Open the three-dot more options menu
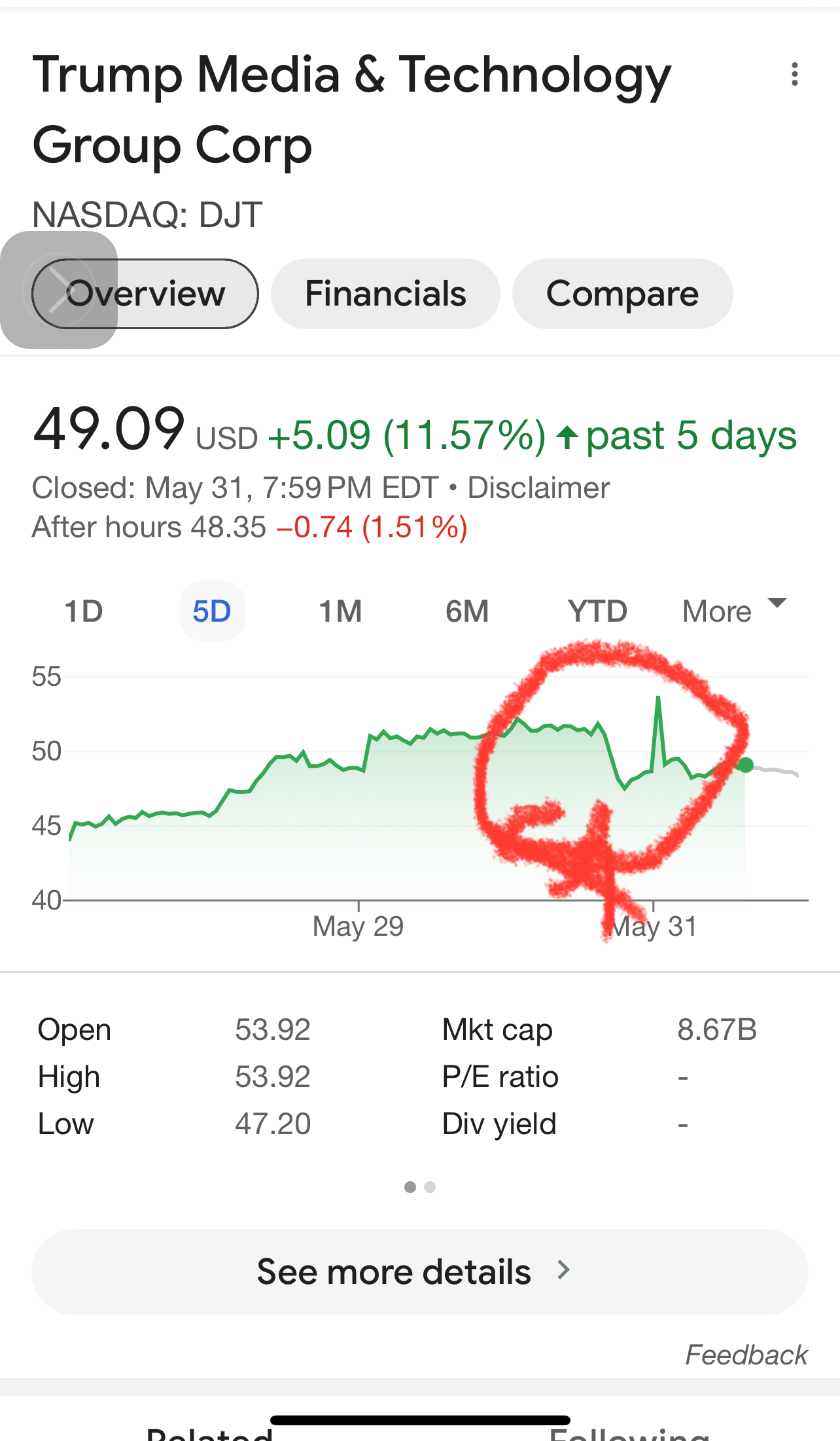Viewport: 840px width, 1441px height. (x=794, y=75)
